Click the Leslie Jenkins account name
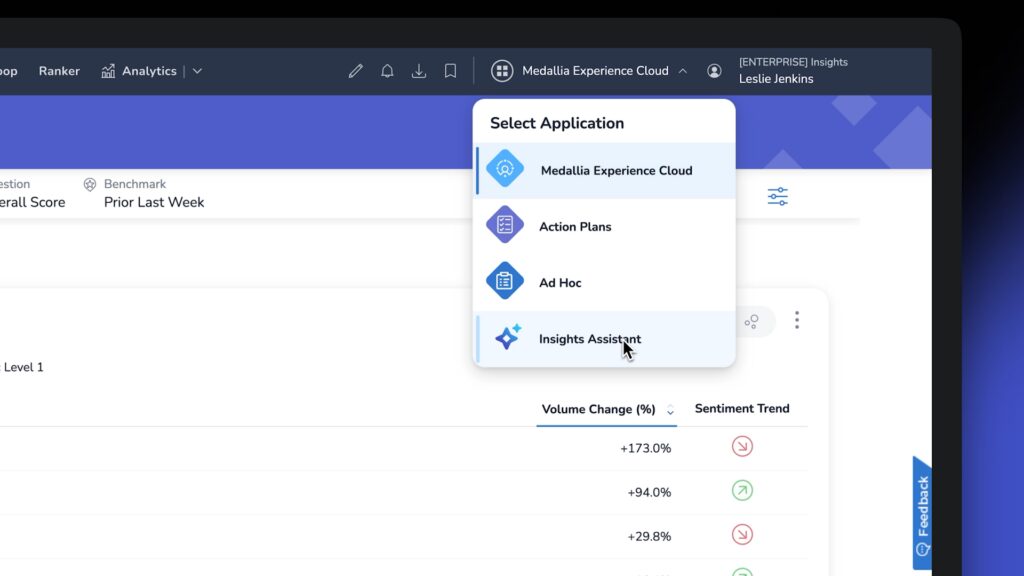This screenshot has height=576, width=1024. (x=776, y=79)
